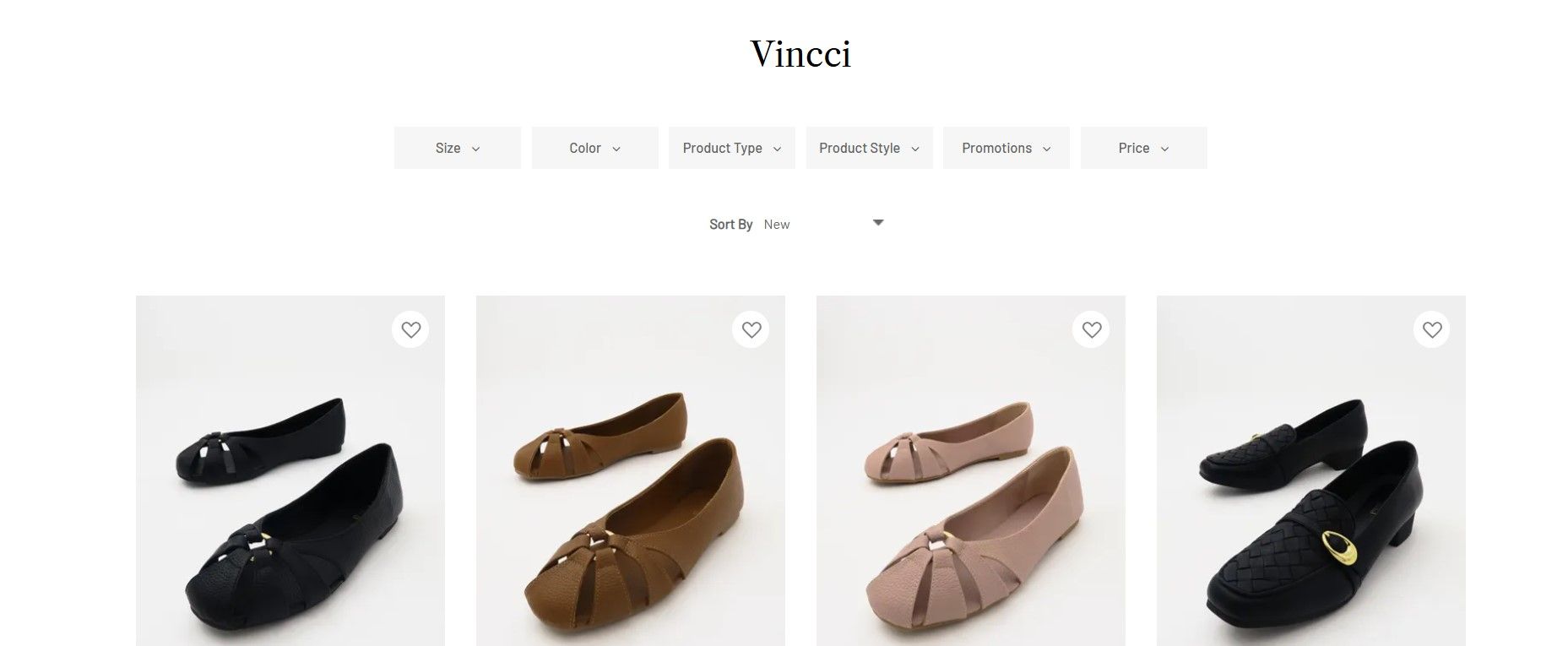The height and width of the screenshot is (646, 1568).
Task: Expand the Price filter
Action: coord(1144,148)
